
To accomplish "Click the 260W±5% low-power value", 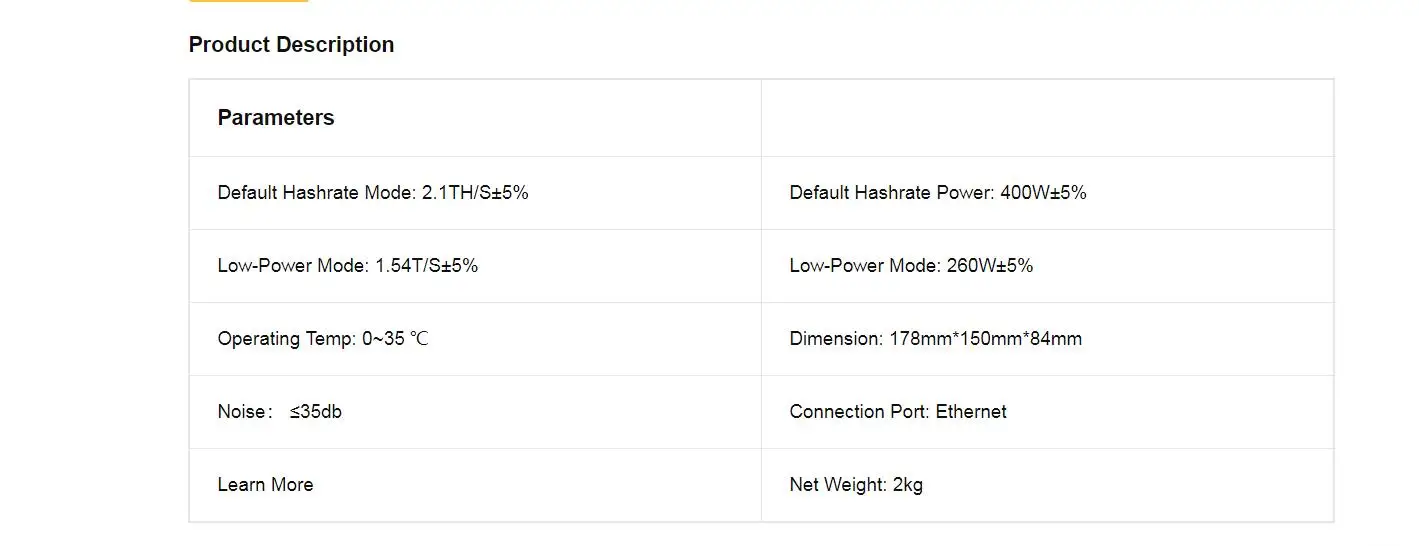I will pyautogui.click(x=990, y=265).
